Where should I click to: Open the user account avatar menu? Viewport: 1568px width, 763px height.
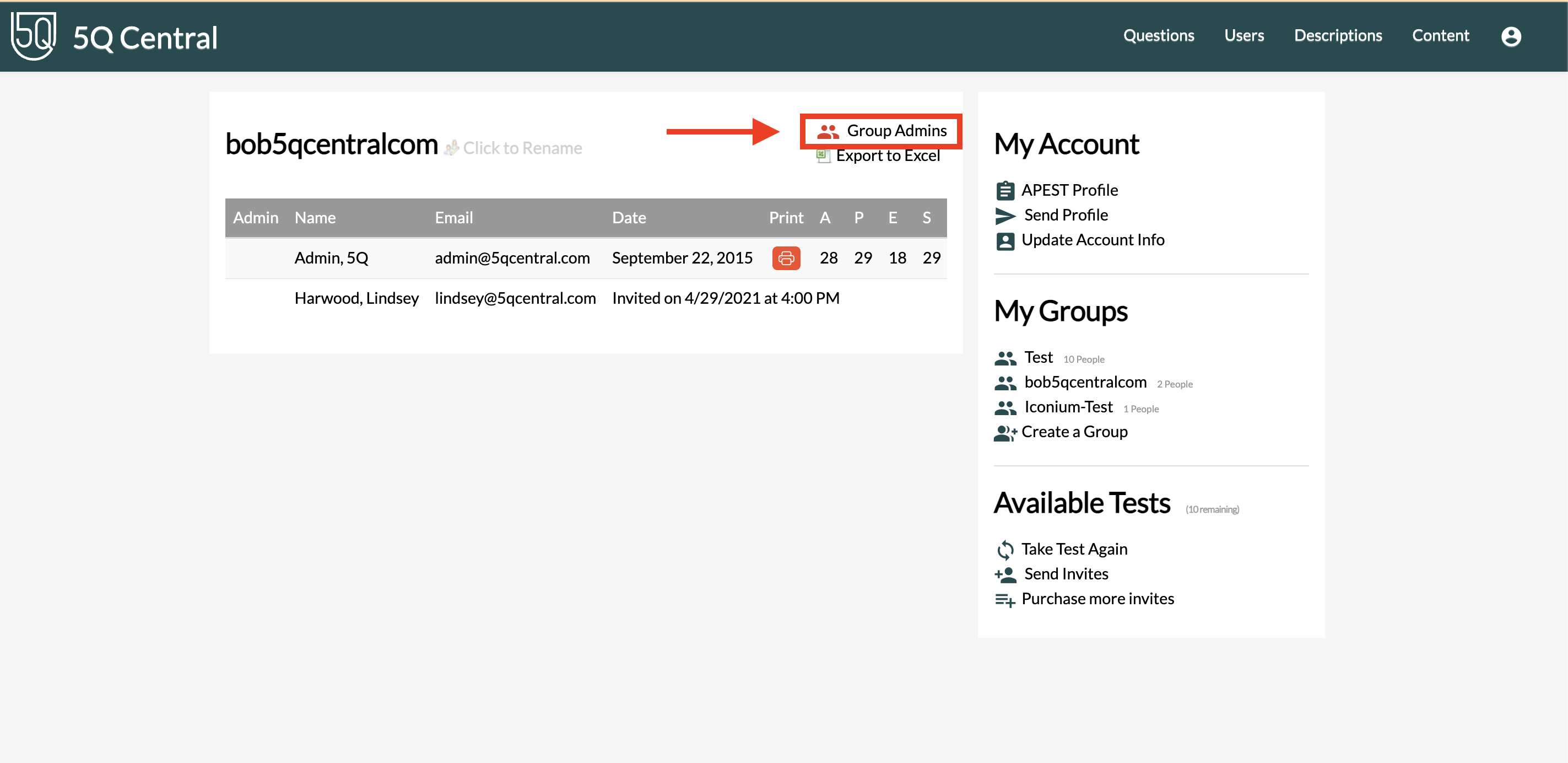pyautogui.click(x=1511, y=36)
